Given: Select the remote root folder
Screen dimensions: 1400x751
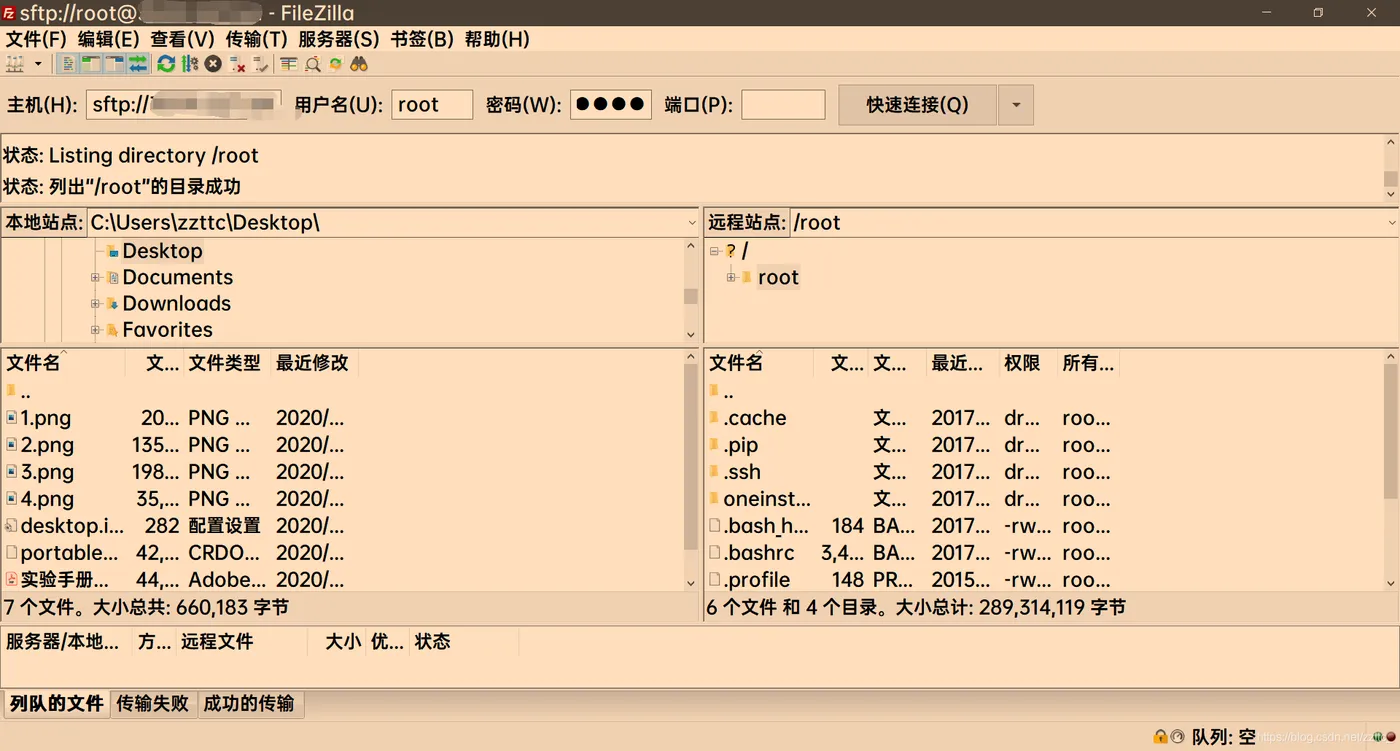Looking at the screenshot, I should (x=778, y=277).
